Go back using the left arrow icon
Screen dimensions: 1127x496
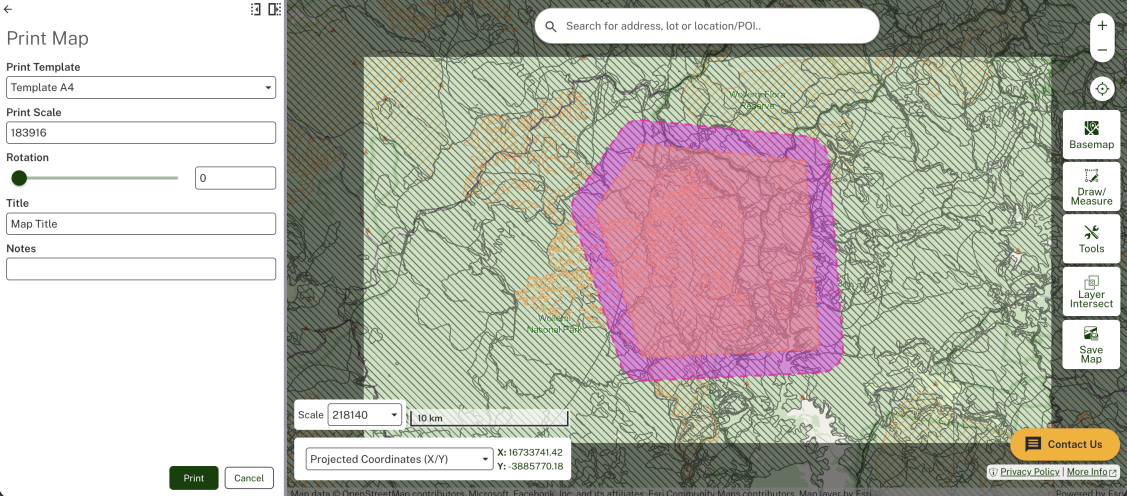(x=8, y=9)
